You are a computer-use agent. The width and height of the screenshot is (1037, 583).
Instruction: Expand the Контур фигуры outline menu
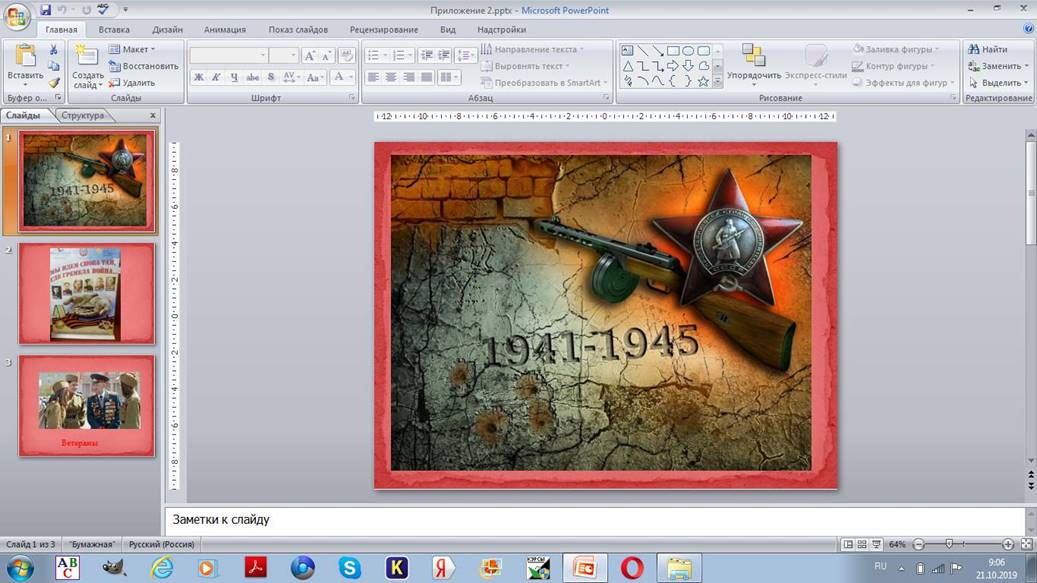tap(893, 66)
